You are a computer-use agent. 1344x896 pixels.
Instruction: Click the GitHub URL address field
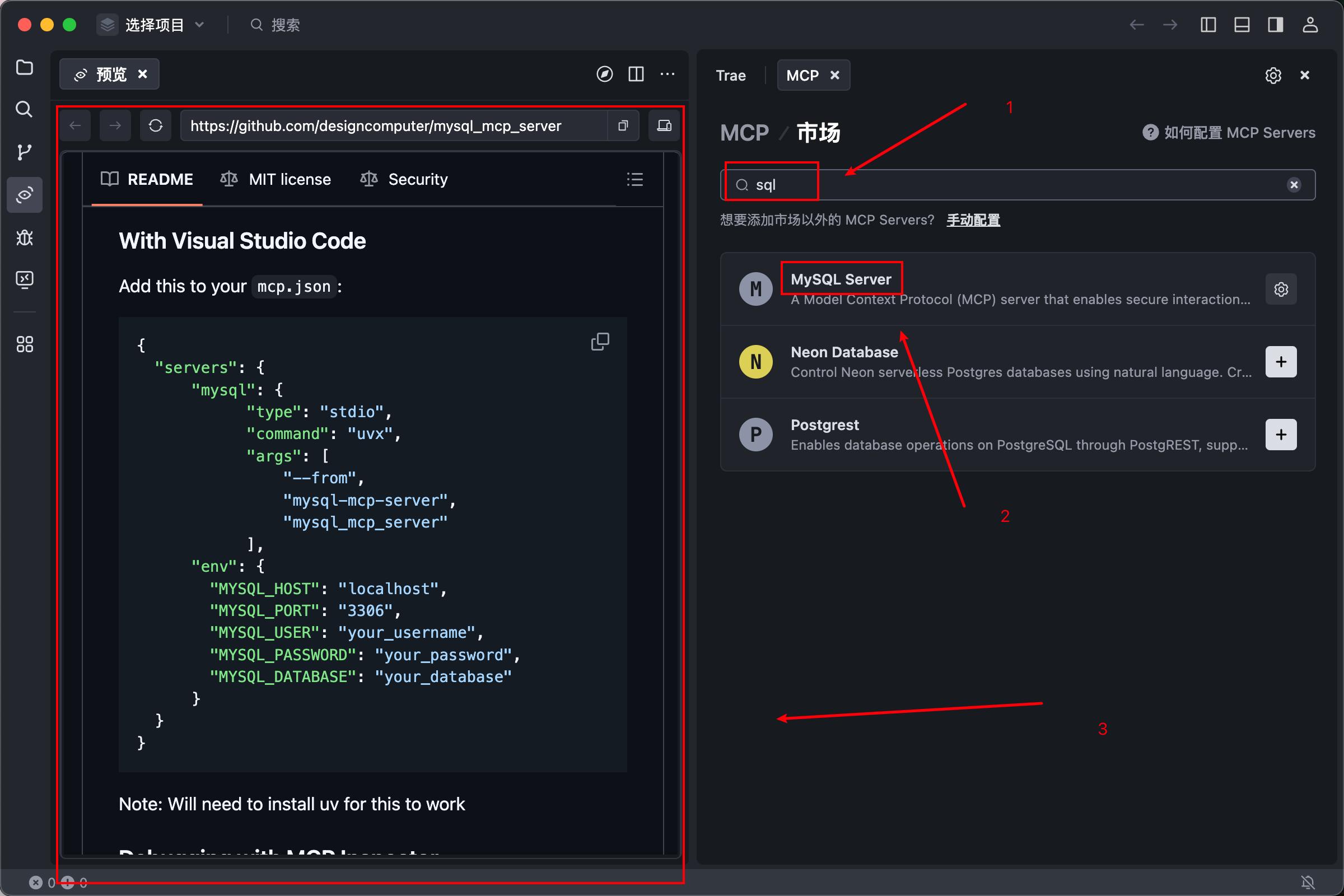point(394,125)
